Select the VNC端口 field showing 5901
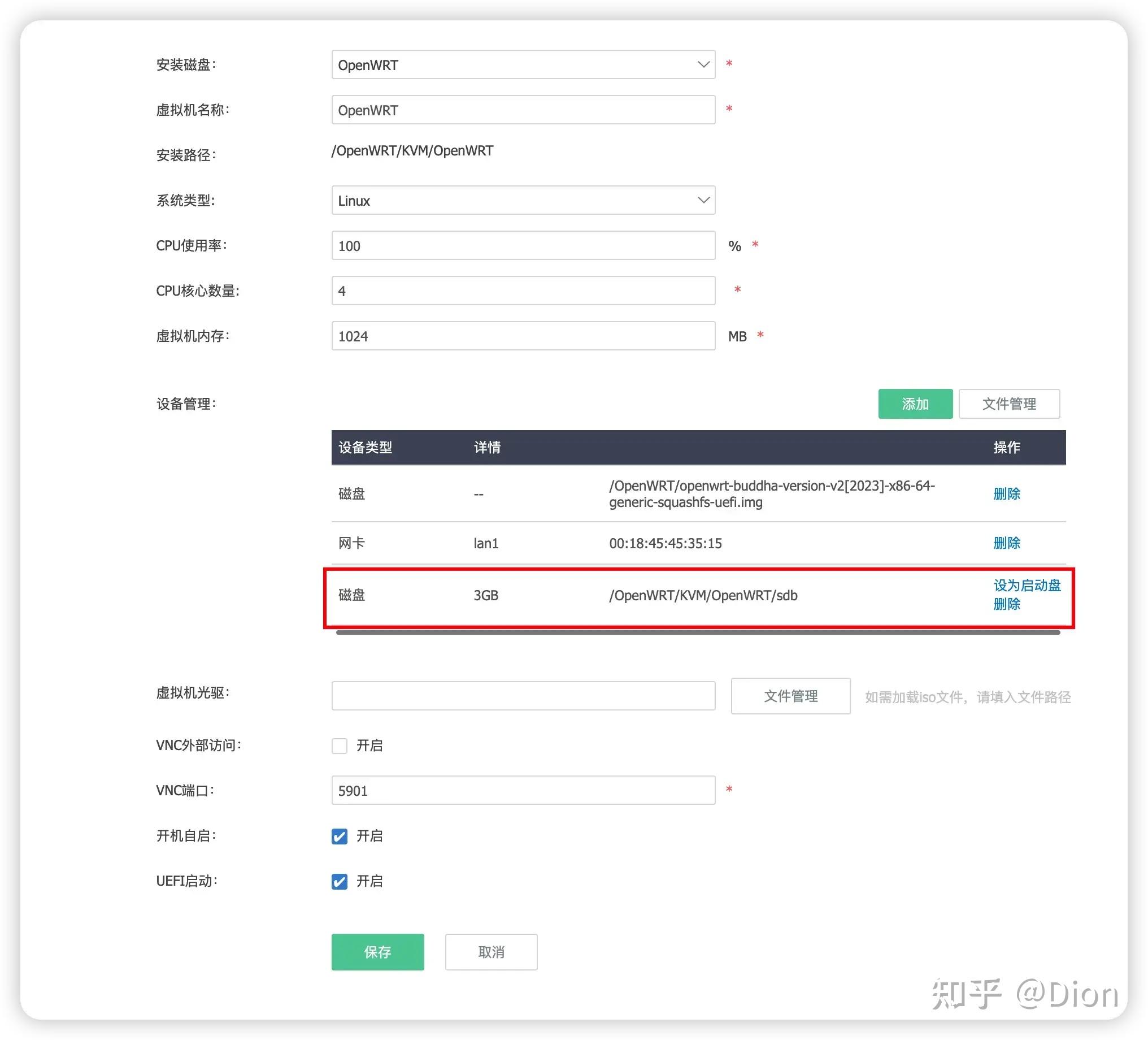This screenshot has height=1040, width=1148. point(522,790)
